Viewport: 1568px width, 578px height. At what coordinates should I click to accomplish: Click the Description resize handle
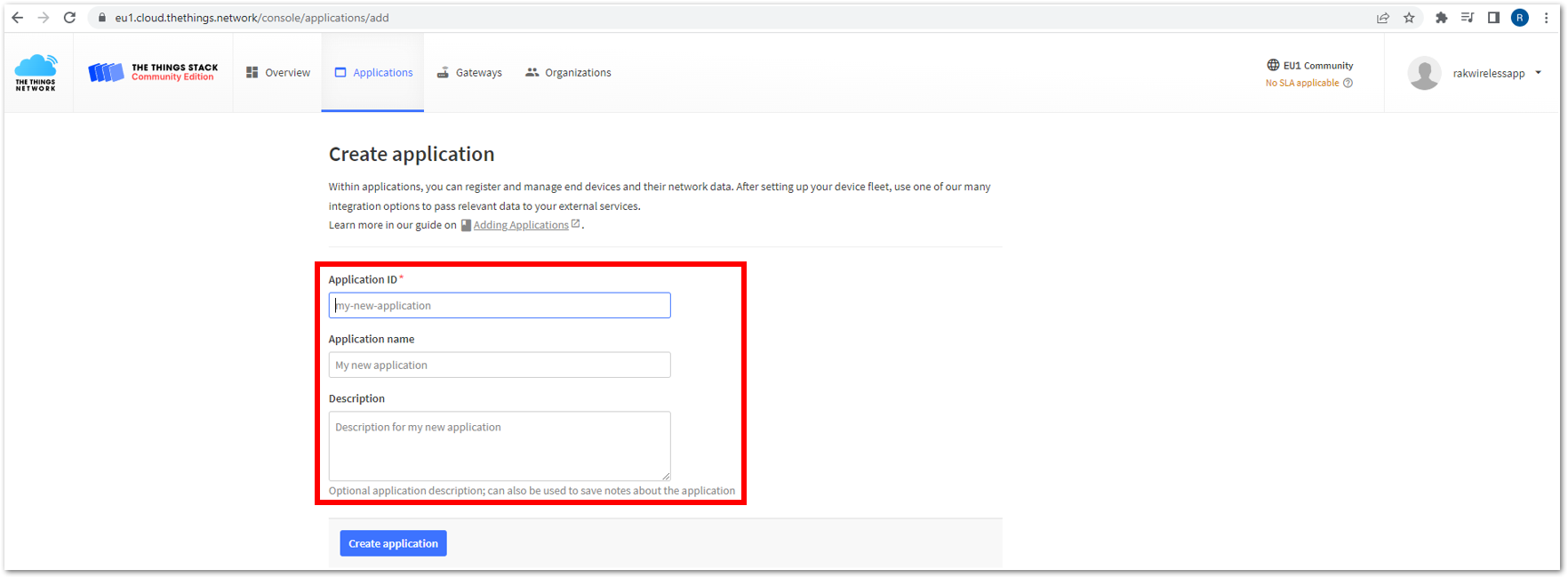tap(666, 477)
